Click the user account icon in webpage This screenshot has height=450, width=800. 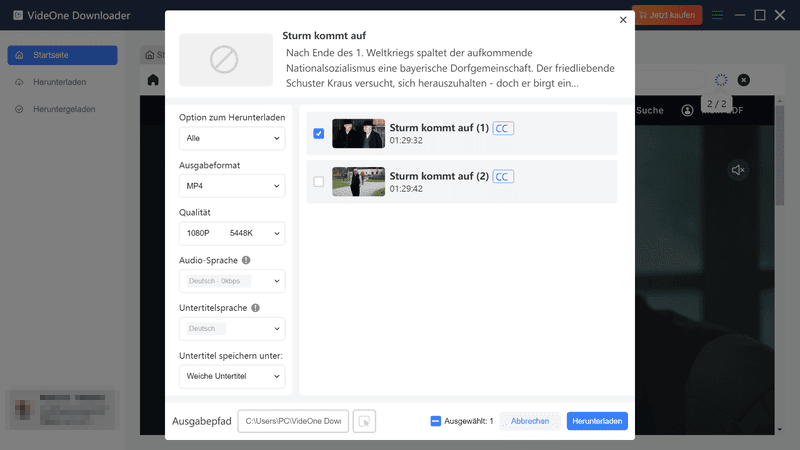[687, 110]
